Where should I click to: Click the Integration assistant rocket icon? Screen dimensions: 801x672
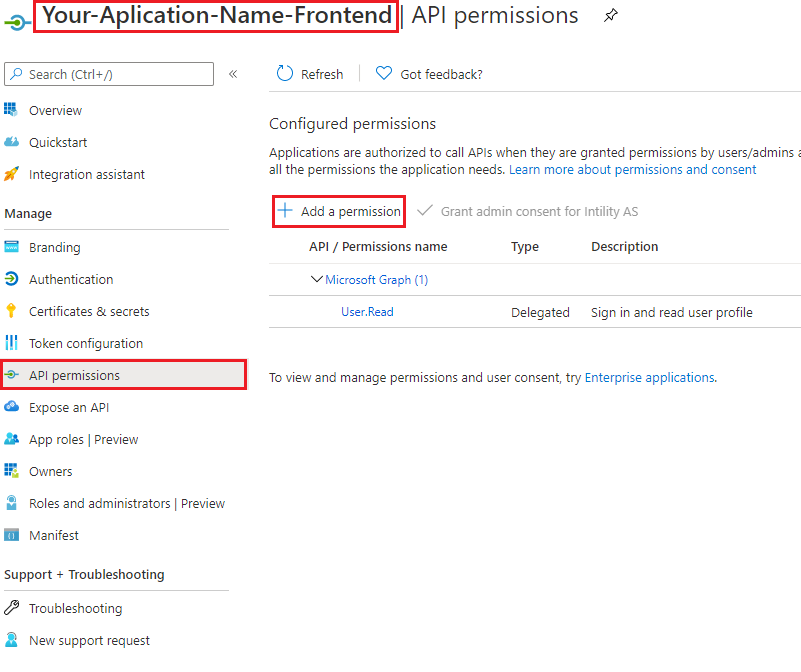pyautogui.click(x=11, y=174)
